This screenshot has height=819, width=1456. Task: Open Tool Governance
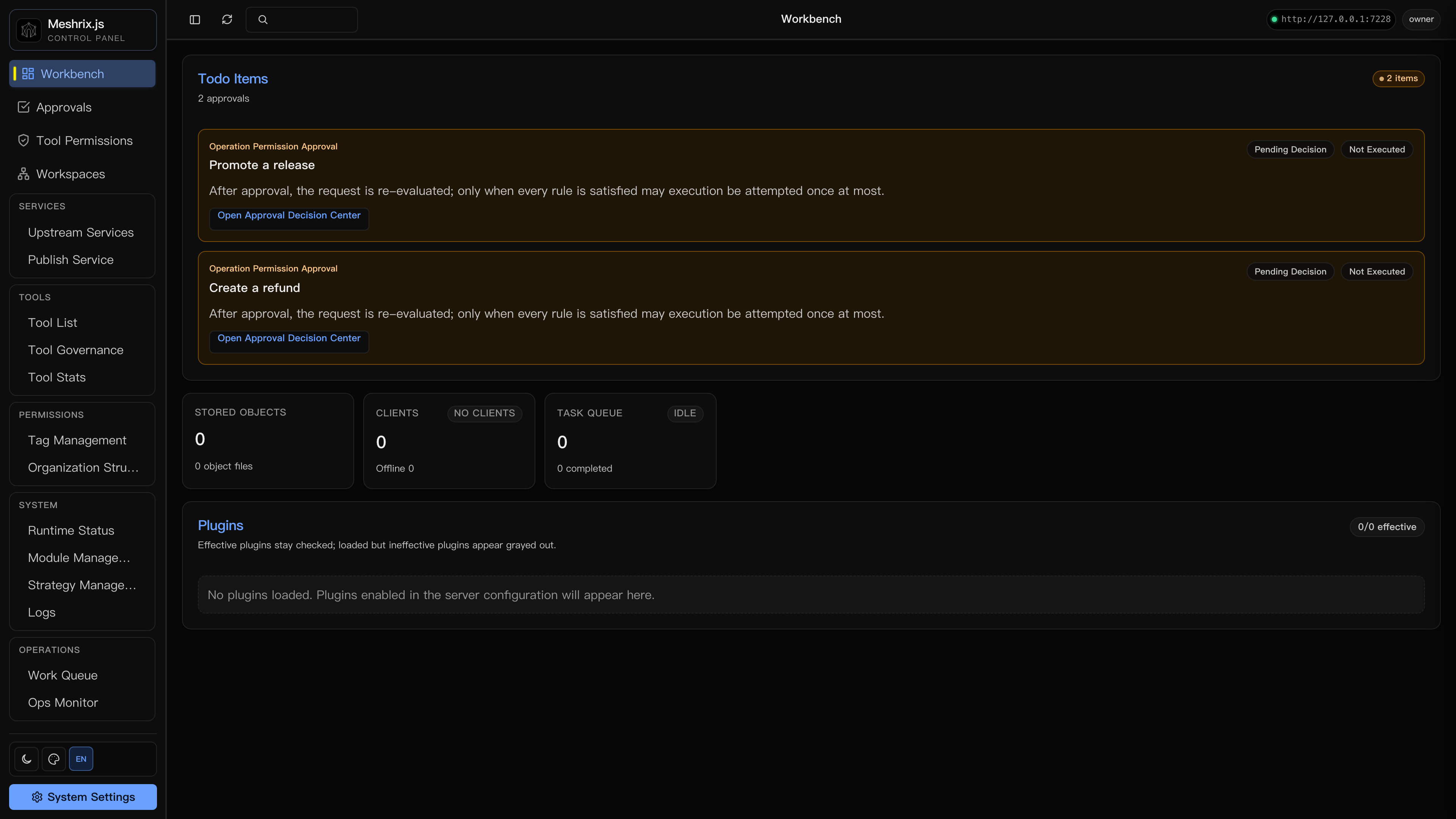(x=76, y=350)
